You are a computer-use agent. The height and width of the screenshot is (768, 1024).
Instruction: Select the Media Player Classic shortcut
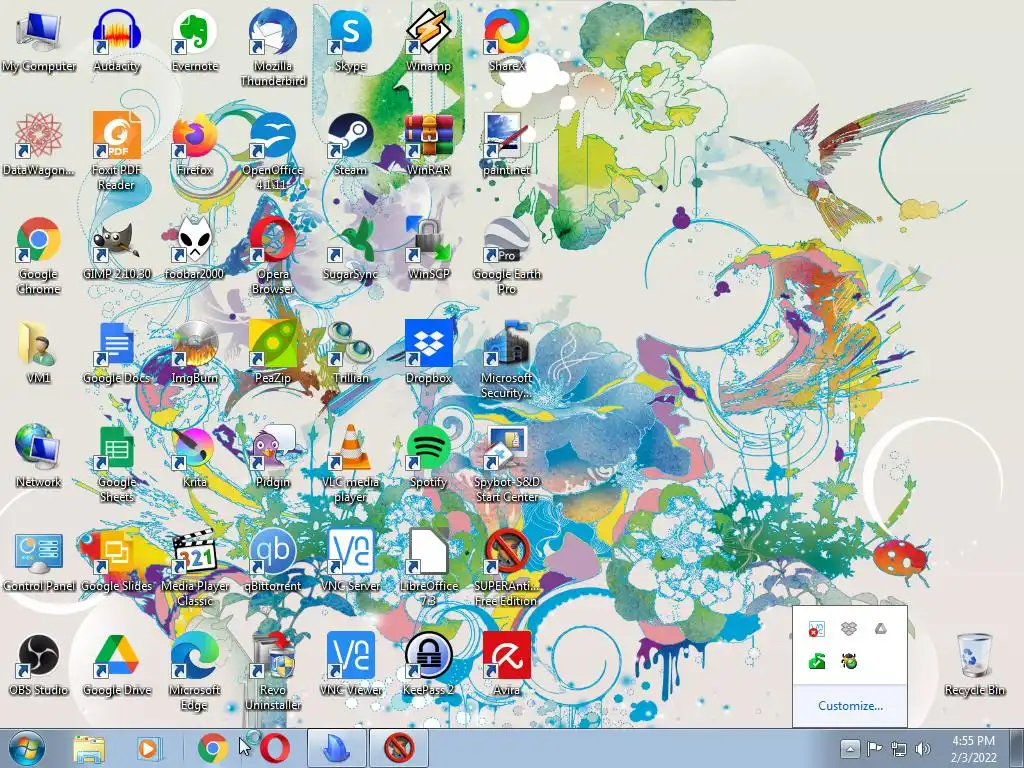click(195, 566)
